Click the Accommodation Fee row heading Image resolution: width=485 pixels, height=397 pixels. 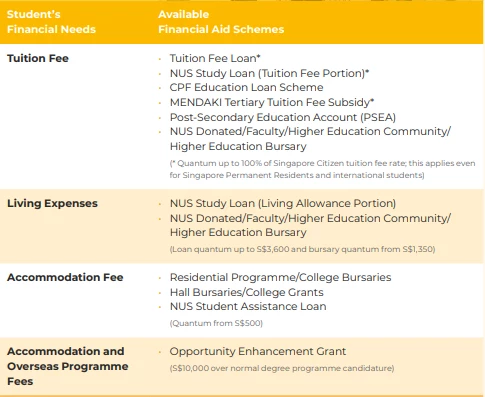[x=65, y=277]
